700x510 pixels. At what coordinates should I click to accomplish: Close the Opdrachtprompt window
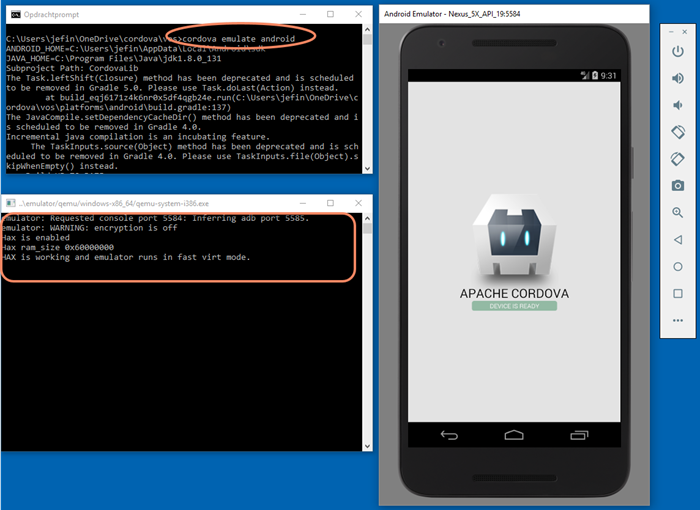pyautogui.click(x=358, y=14)
